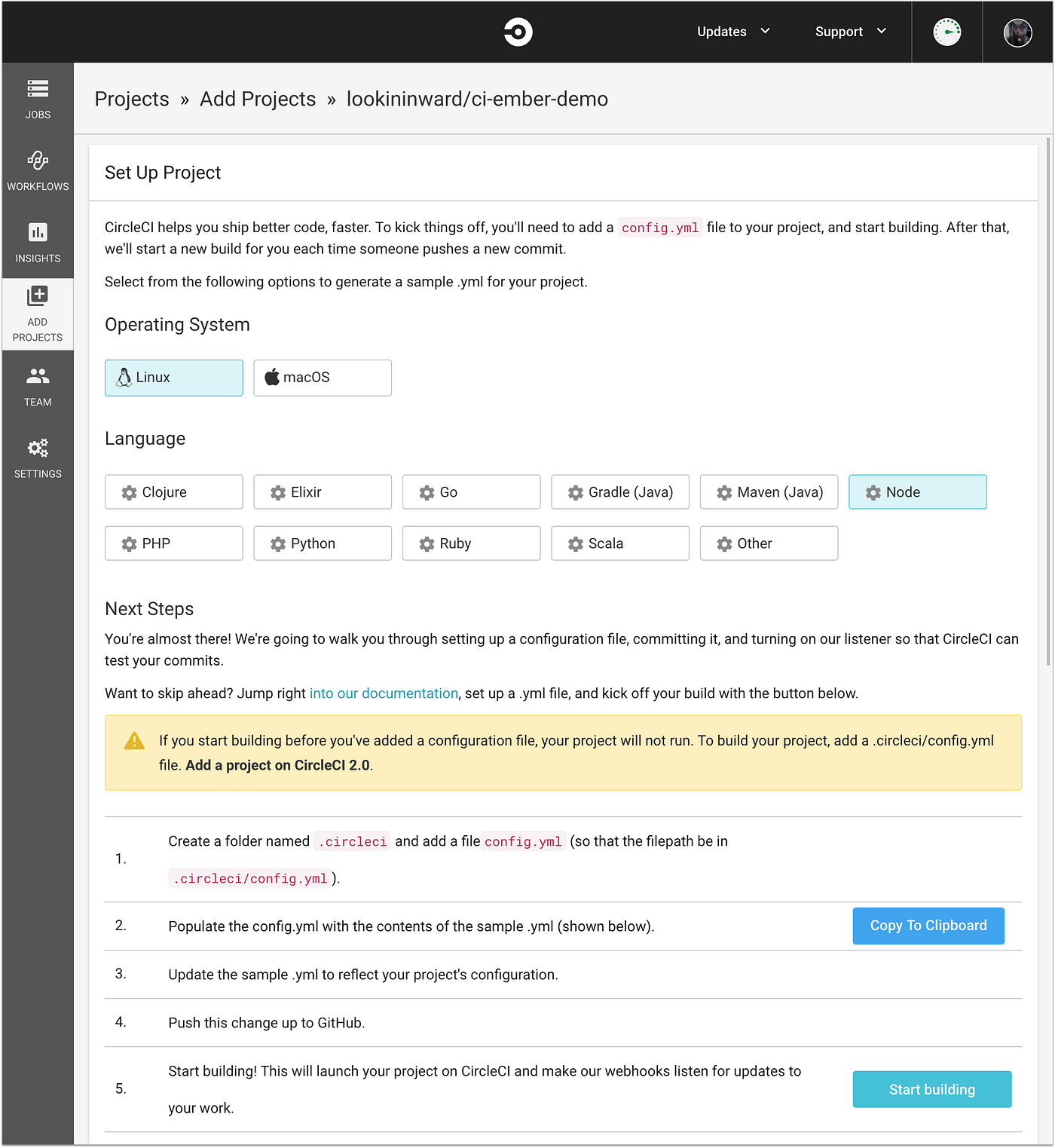Select the Linux operating system option
1055x1148 pixels.
point(173,378)
